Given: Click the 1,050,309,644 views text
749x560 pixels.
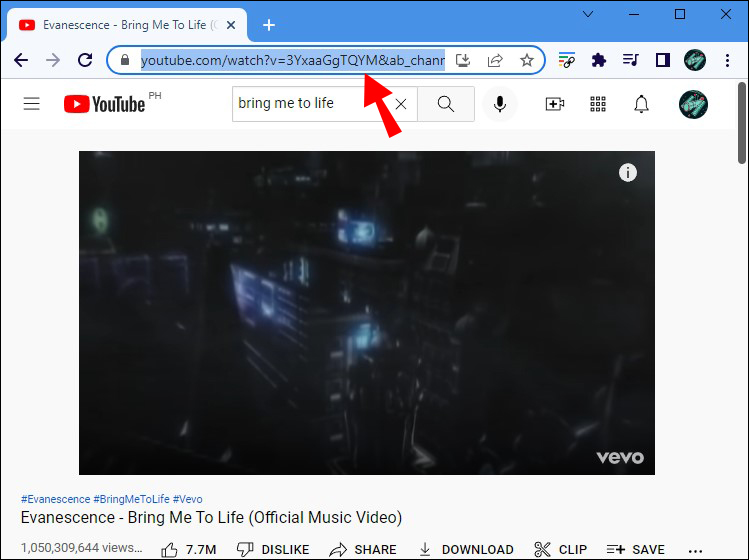Looking at the screenshot, I should [x=81, y=548].
